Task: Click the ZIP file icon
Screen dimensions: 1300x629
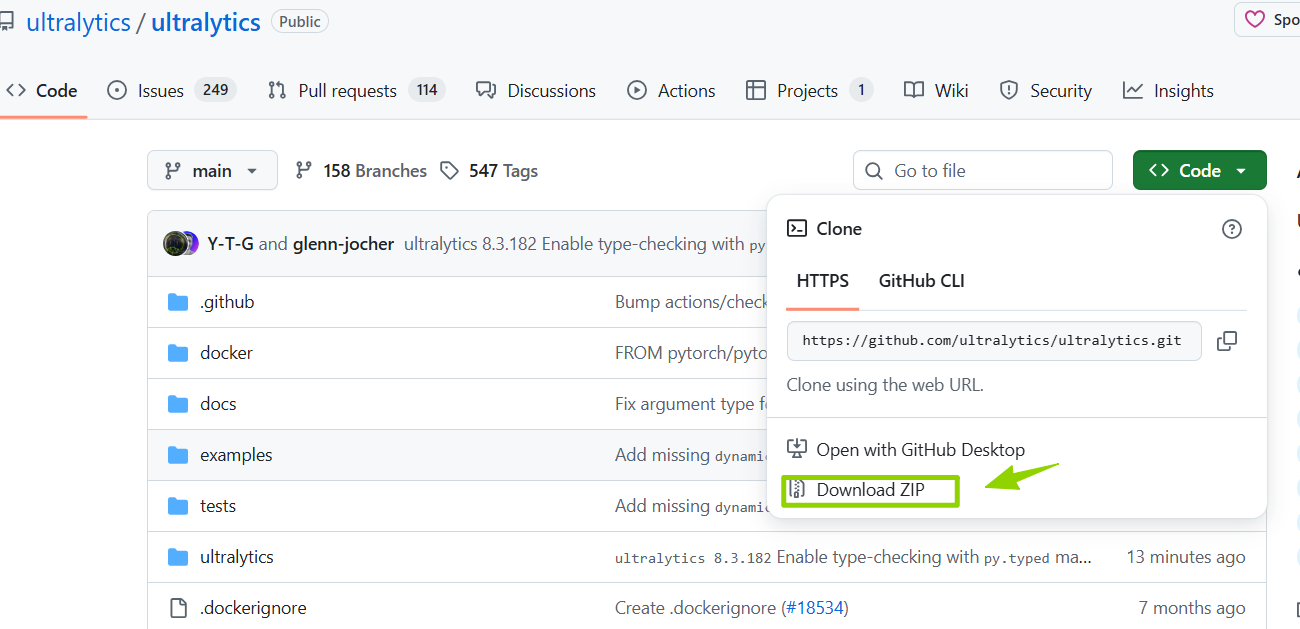Action: tap(797, 490)
